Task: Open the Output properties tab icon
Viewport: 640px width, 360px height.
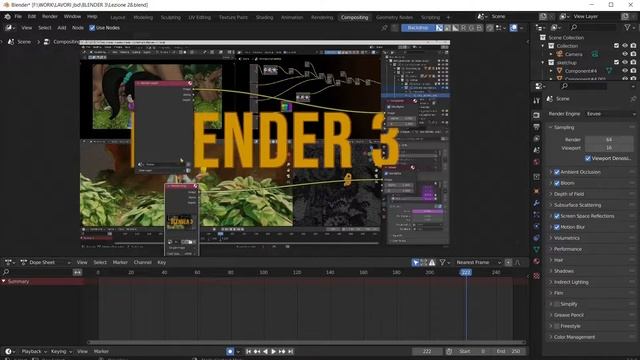Action: pyautogui.click(x=537, y=127)
